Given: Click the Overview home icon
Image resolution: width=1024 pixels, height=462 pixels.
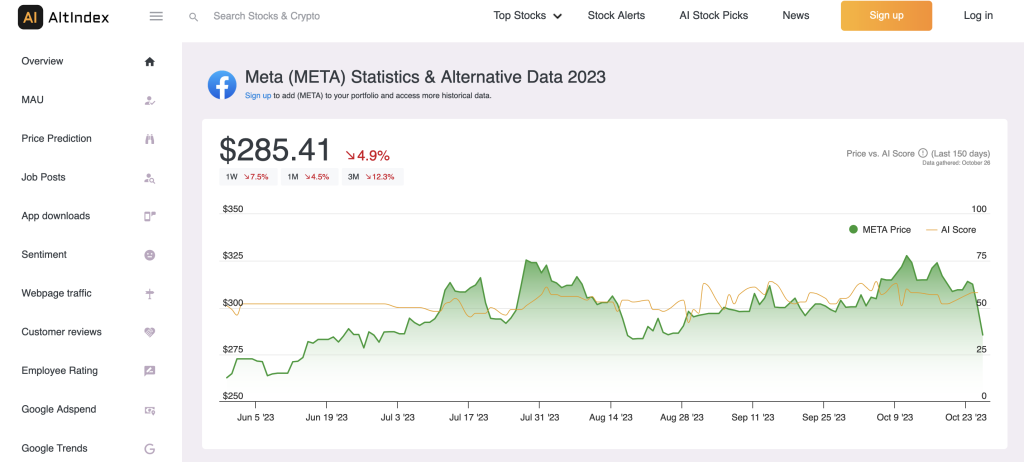Looking at the screenshot, I should click(x=150, y=61).
